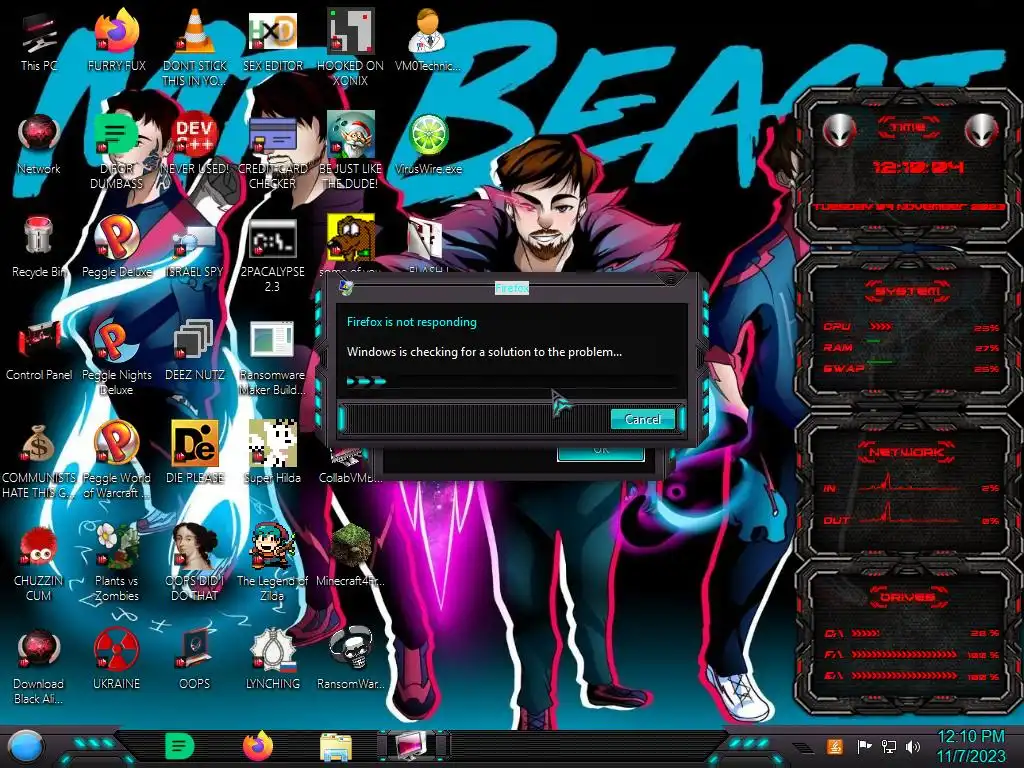This screenshot has height=768, width=1024.
Task: Switch to Firefox in the taskbar
Action: point(258,746)
